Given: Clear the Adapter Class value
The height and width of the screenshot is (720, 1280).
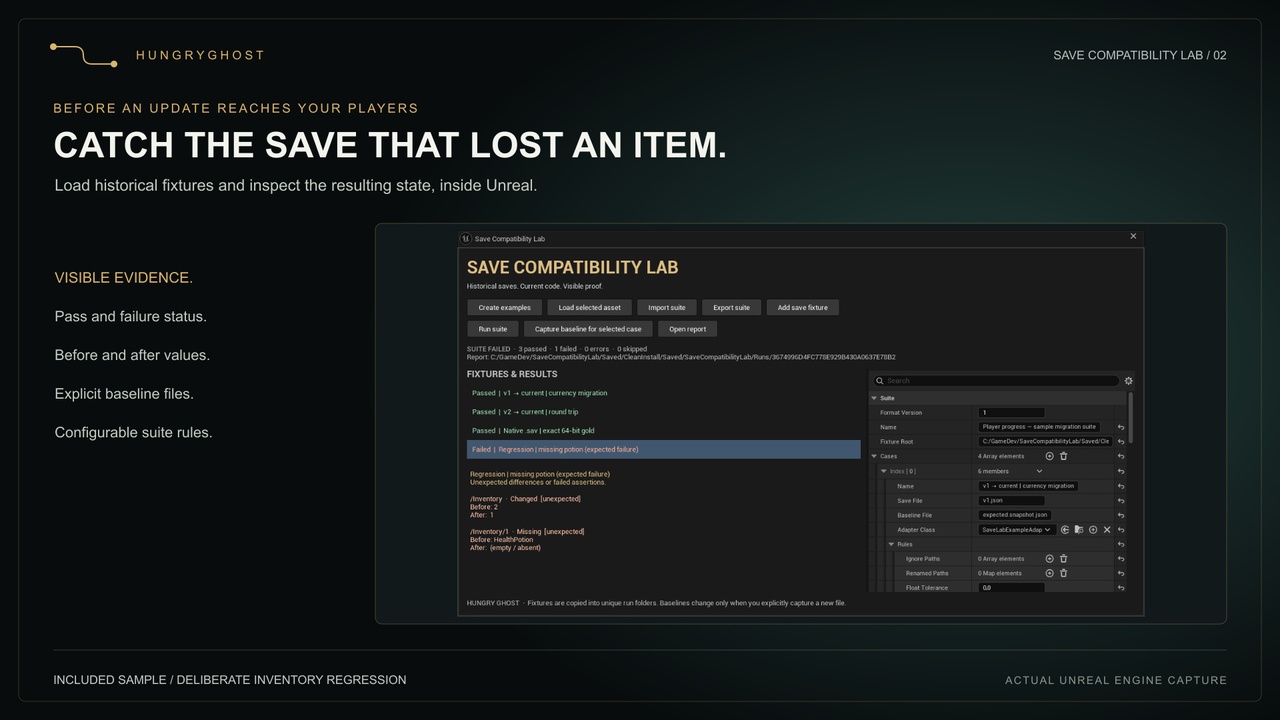Looking at the screenshot, I should click(x=1107, y=530).
